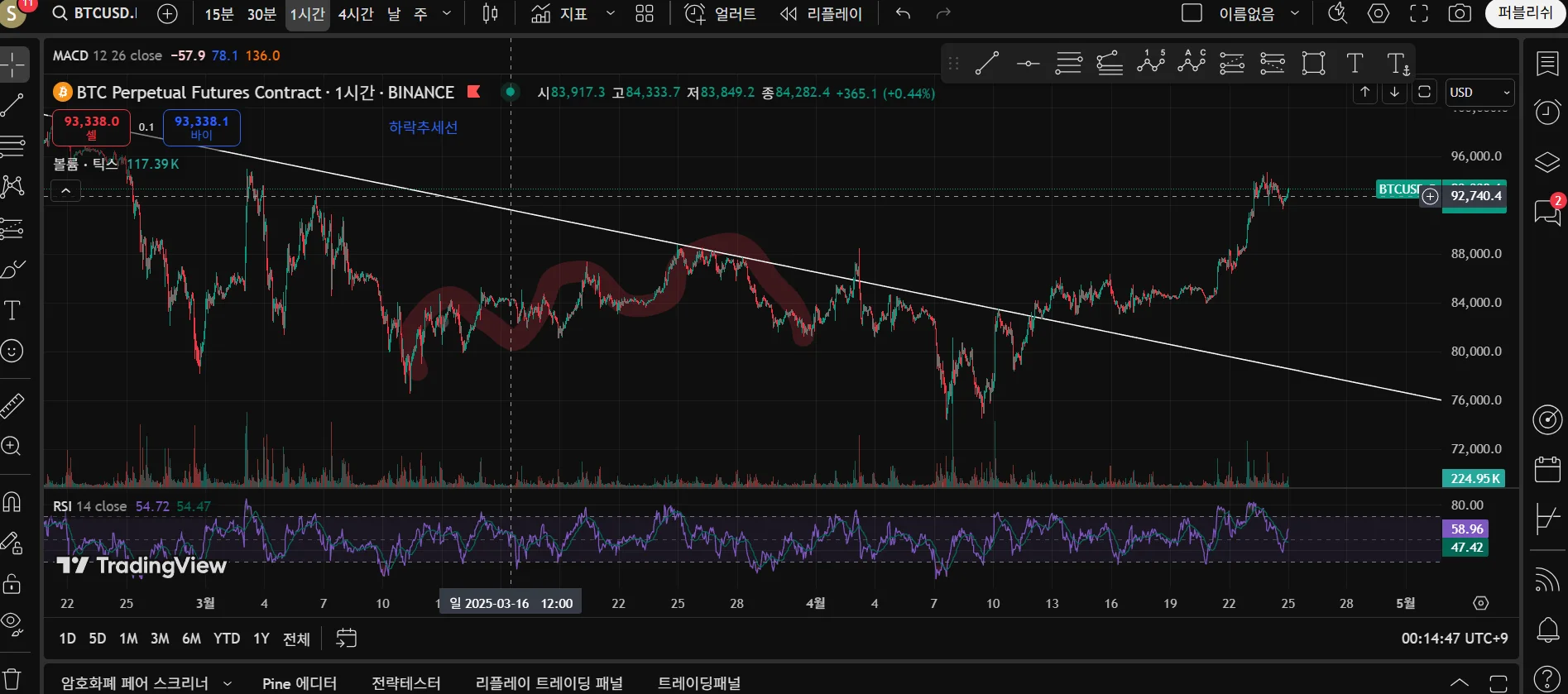Select the 4시간 timeframe

click(x=356, y=14)
